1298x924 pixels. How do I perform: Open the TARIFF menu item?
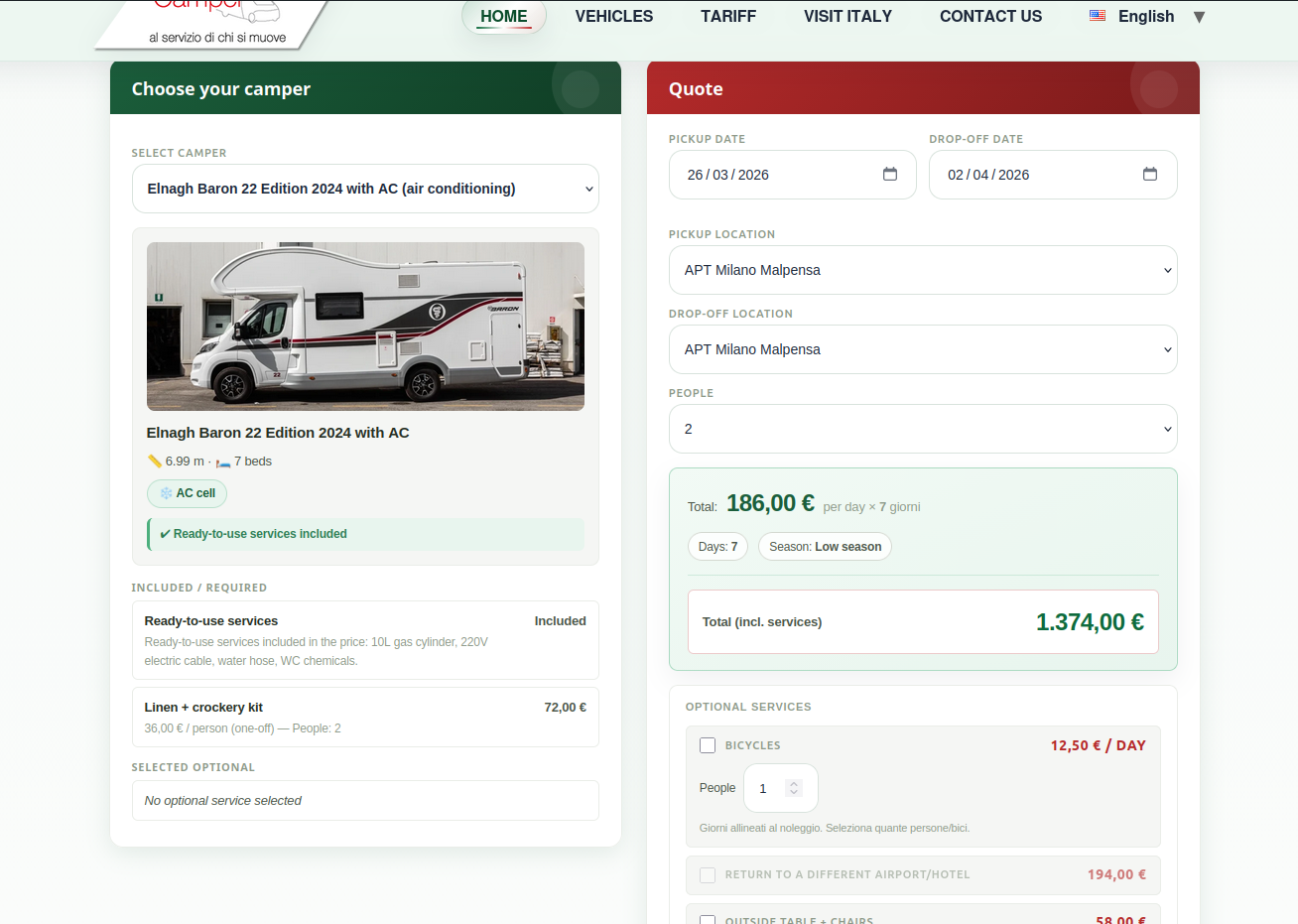pos(728,16)
